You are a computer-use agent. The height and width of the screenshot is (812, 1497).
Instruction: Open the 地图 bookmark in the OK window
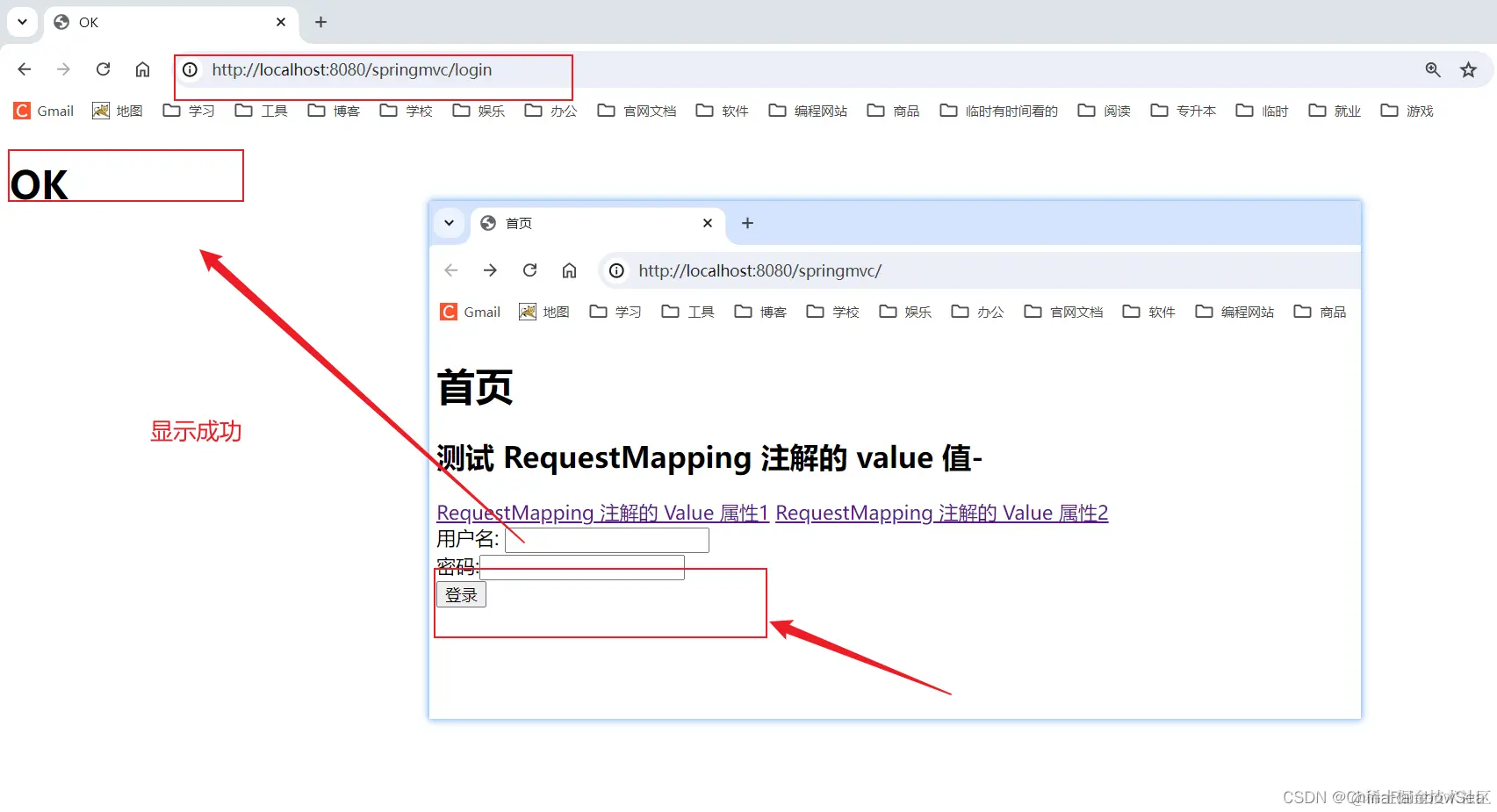(118, 111)
